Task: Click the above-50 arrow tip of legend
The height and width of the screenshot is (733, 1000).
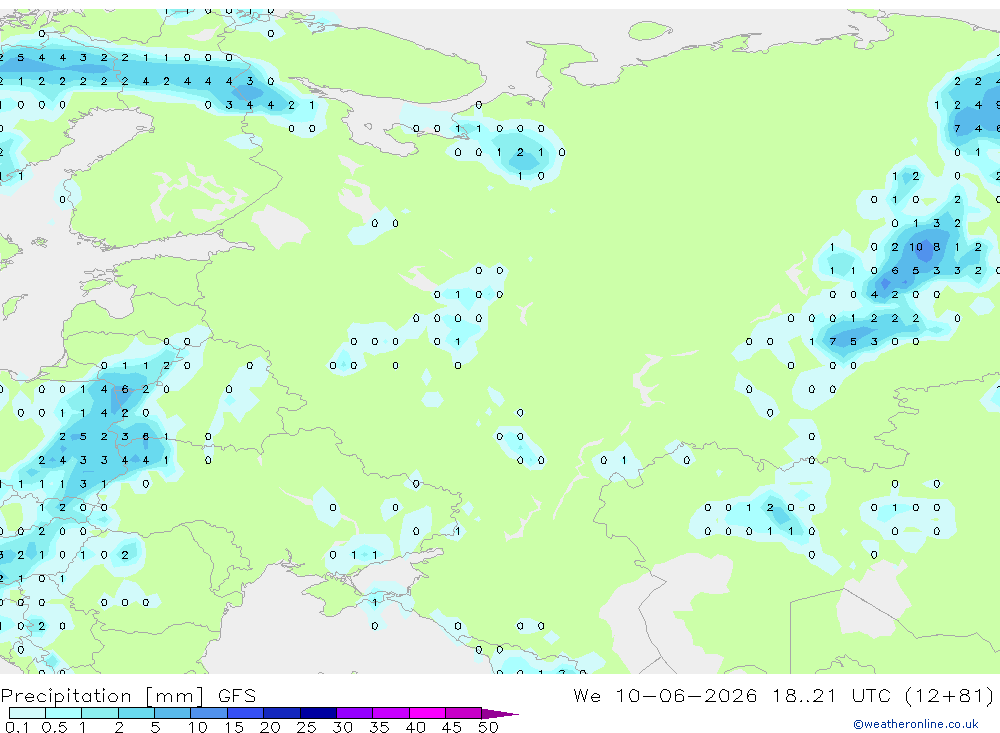Action: [500, 713]
